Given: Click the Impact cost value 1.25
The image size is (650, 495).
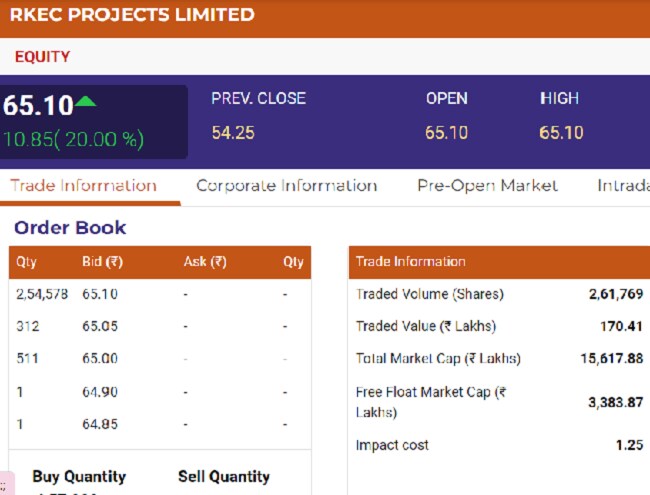Looking at the screenshot, I should point(629,445).
